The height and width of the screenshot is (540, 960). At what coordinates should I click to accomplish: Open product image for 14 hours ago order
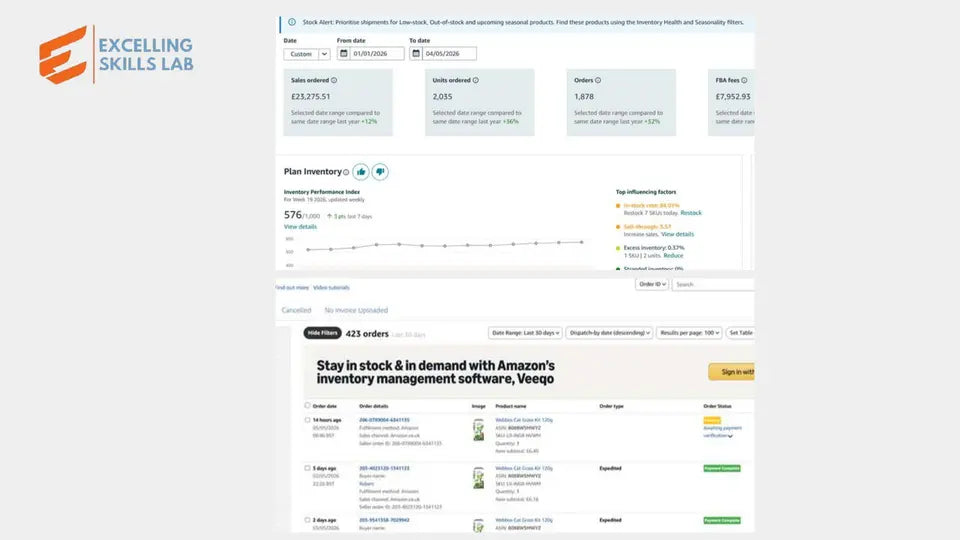pos(479,430)
